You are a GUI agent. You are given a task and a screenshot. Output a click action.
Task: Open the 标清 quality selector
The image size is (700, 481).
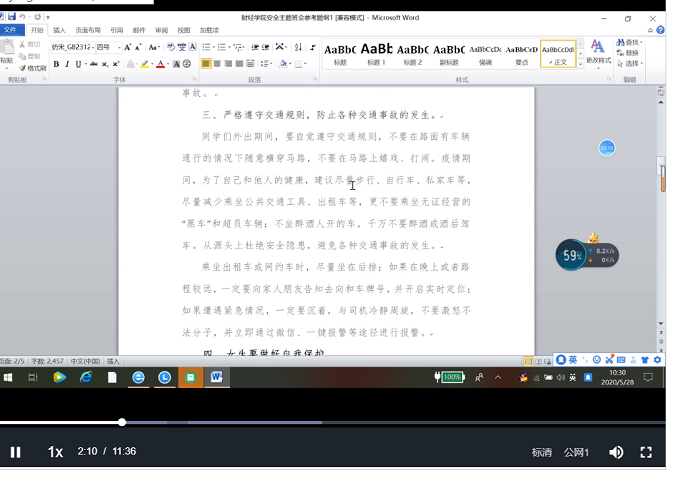pos(541,452)
